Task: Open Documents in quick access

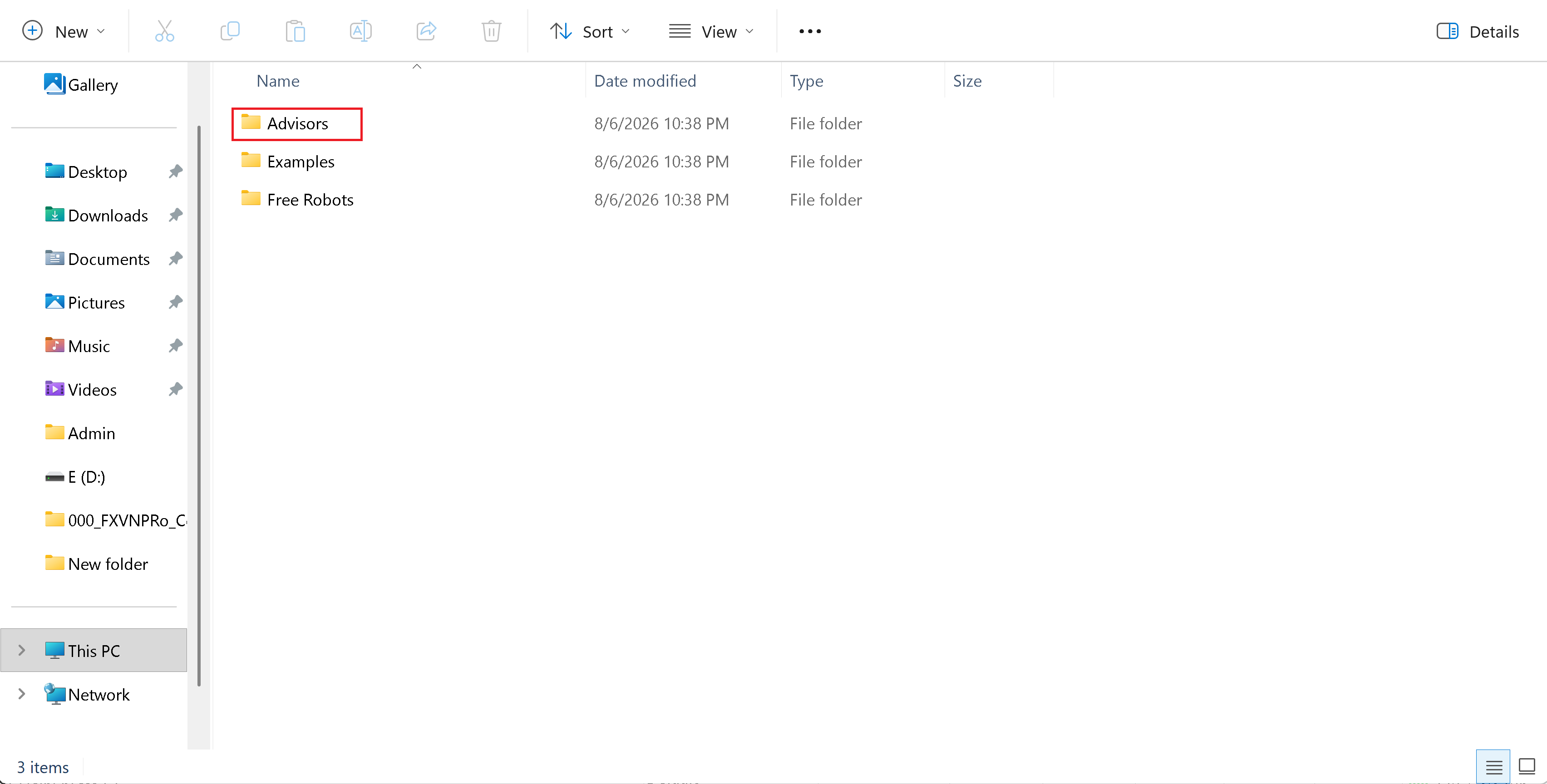Action: [97, 259]
